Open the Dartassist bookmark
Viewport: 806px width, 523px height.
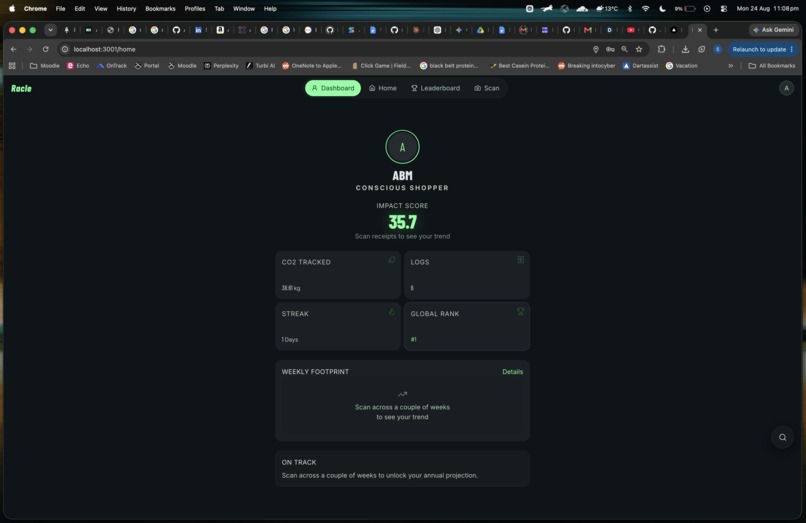click(x=640, y=66)
